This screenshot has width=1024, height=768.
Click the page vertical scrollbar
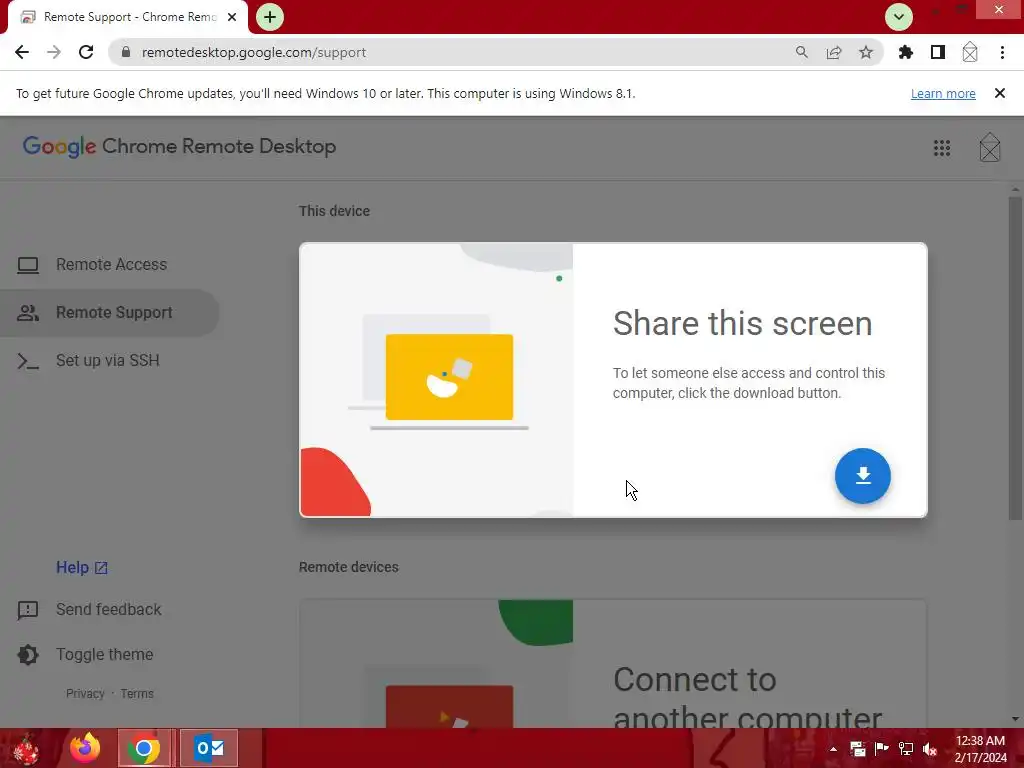[x=1015, y=358]
